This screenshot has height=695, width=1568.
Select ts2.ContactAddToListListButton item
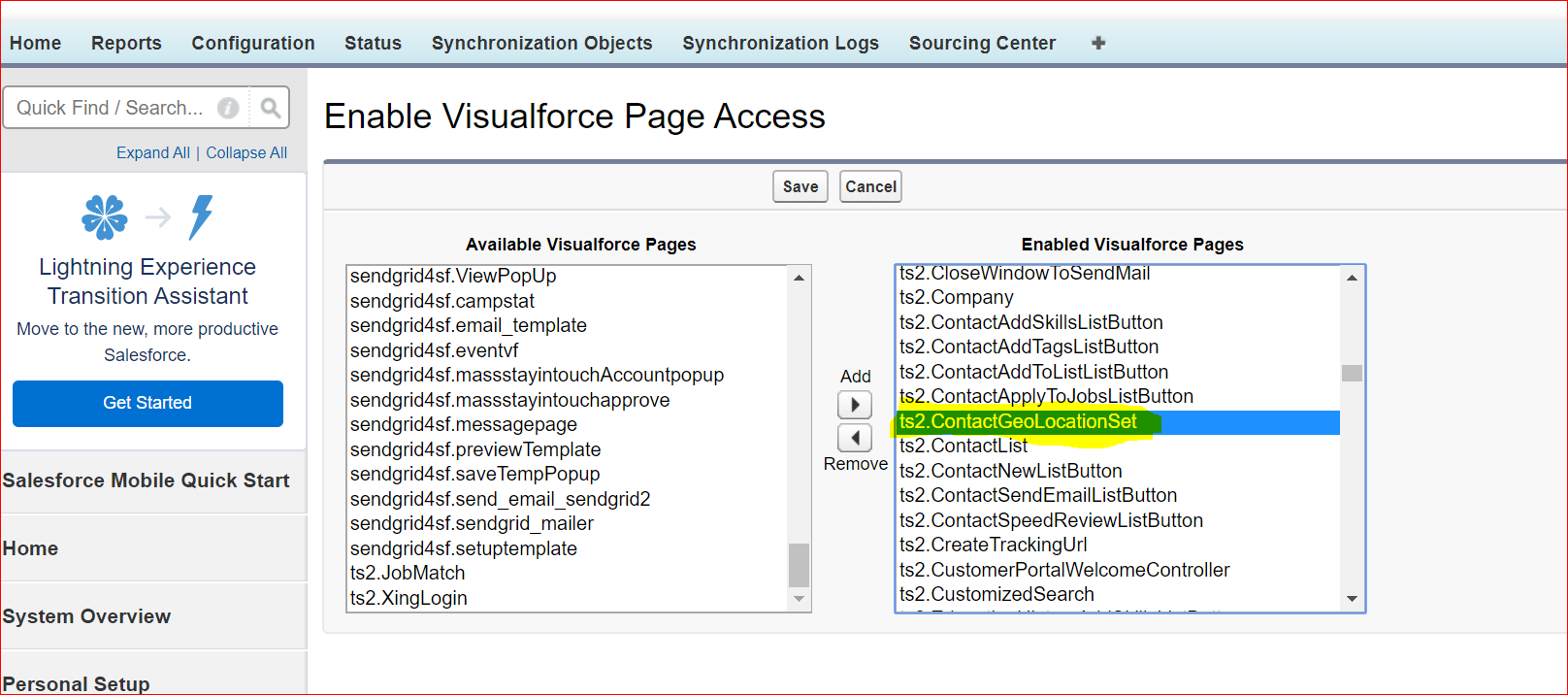(x=1118, y=372)
